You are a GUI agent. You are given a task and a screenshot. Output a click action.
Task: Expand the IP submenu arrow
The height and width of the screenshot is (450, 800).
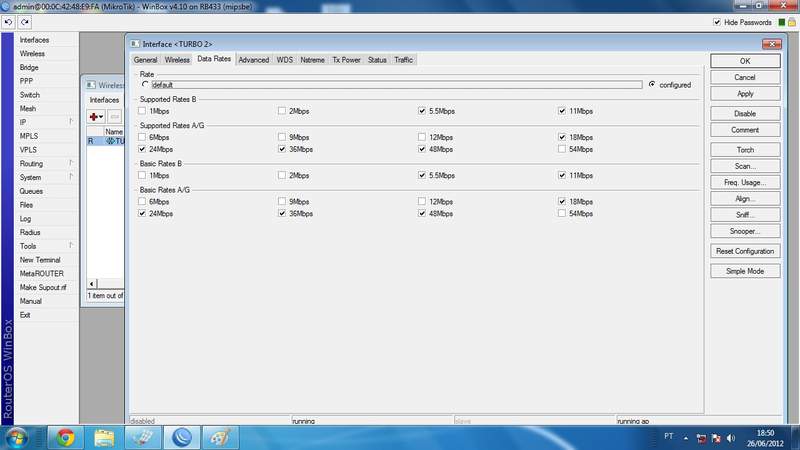tap(71, 121)
